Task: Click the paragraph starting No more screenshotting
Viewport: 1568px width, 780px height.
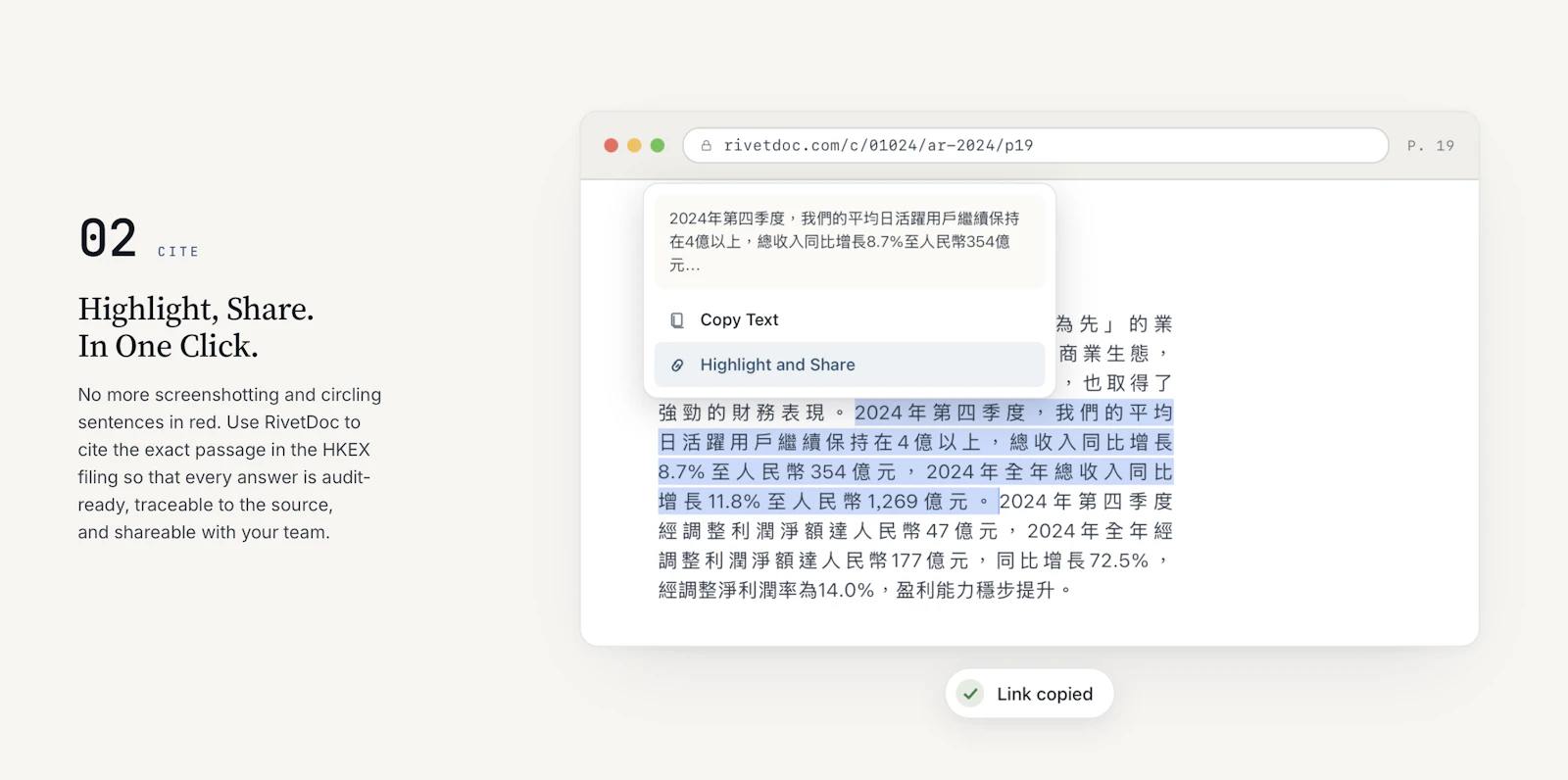Action: click(230, 463)
